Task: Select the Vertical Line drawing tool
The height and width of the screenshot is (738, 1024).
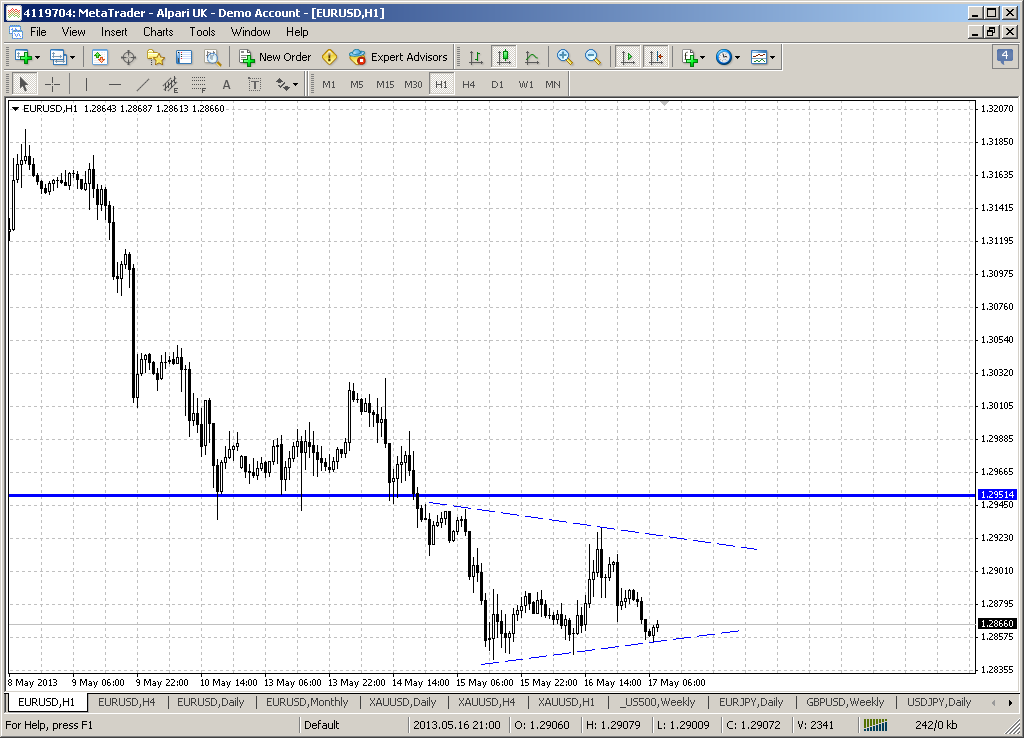Action: click(86, 84)
